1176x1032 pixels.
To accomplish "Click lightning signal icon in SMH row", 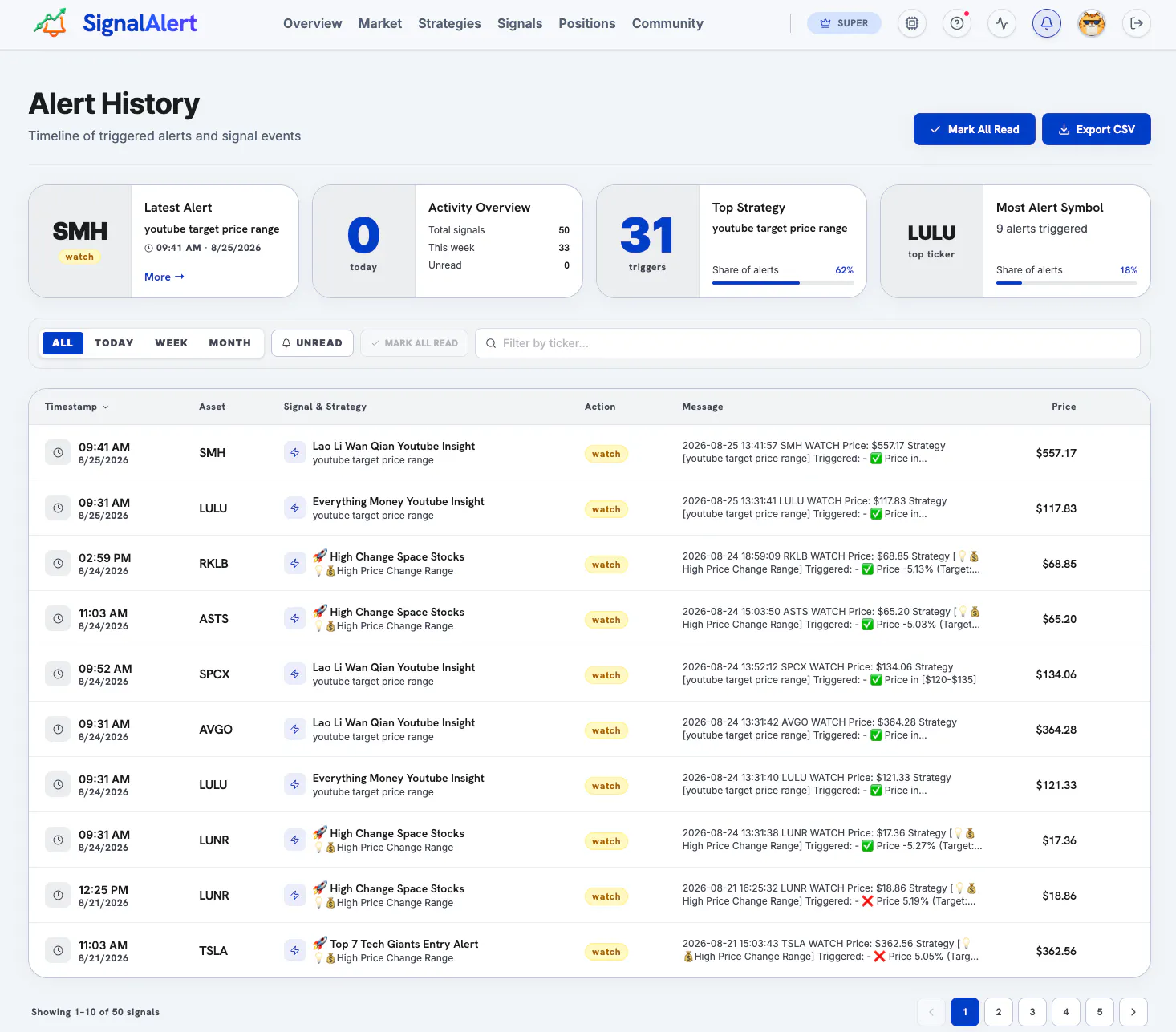I will [x=294, y=453].
